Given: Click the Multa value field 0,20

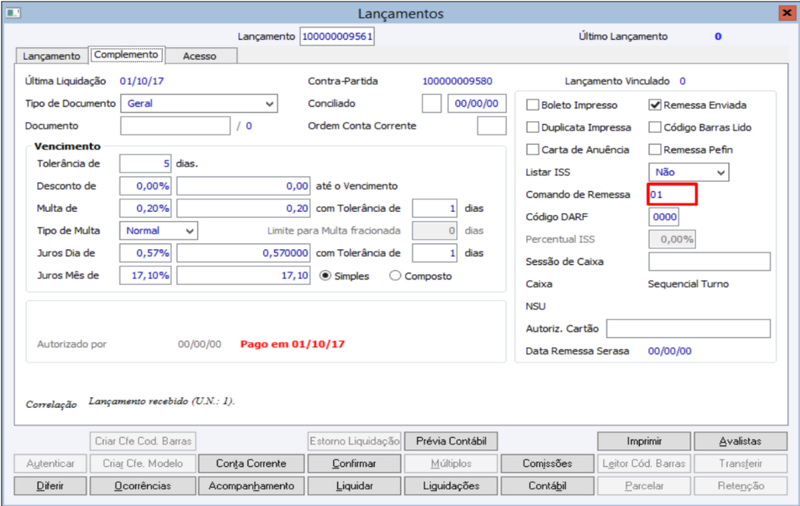Looking at the screenshot, I should coord(243,208).
